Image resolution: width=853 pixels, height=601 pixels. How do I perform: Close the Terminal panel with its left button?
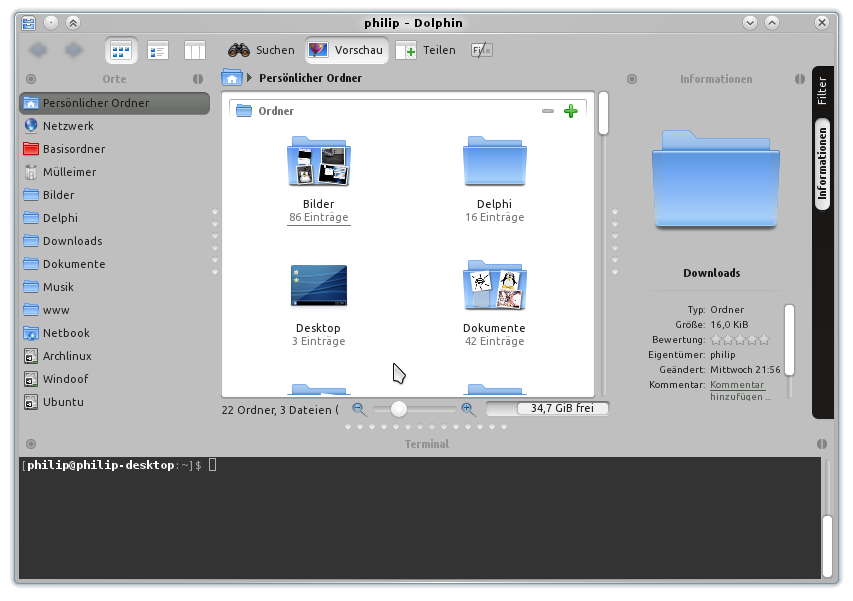31,444
